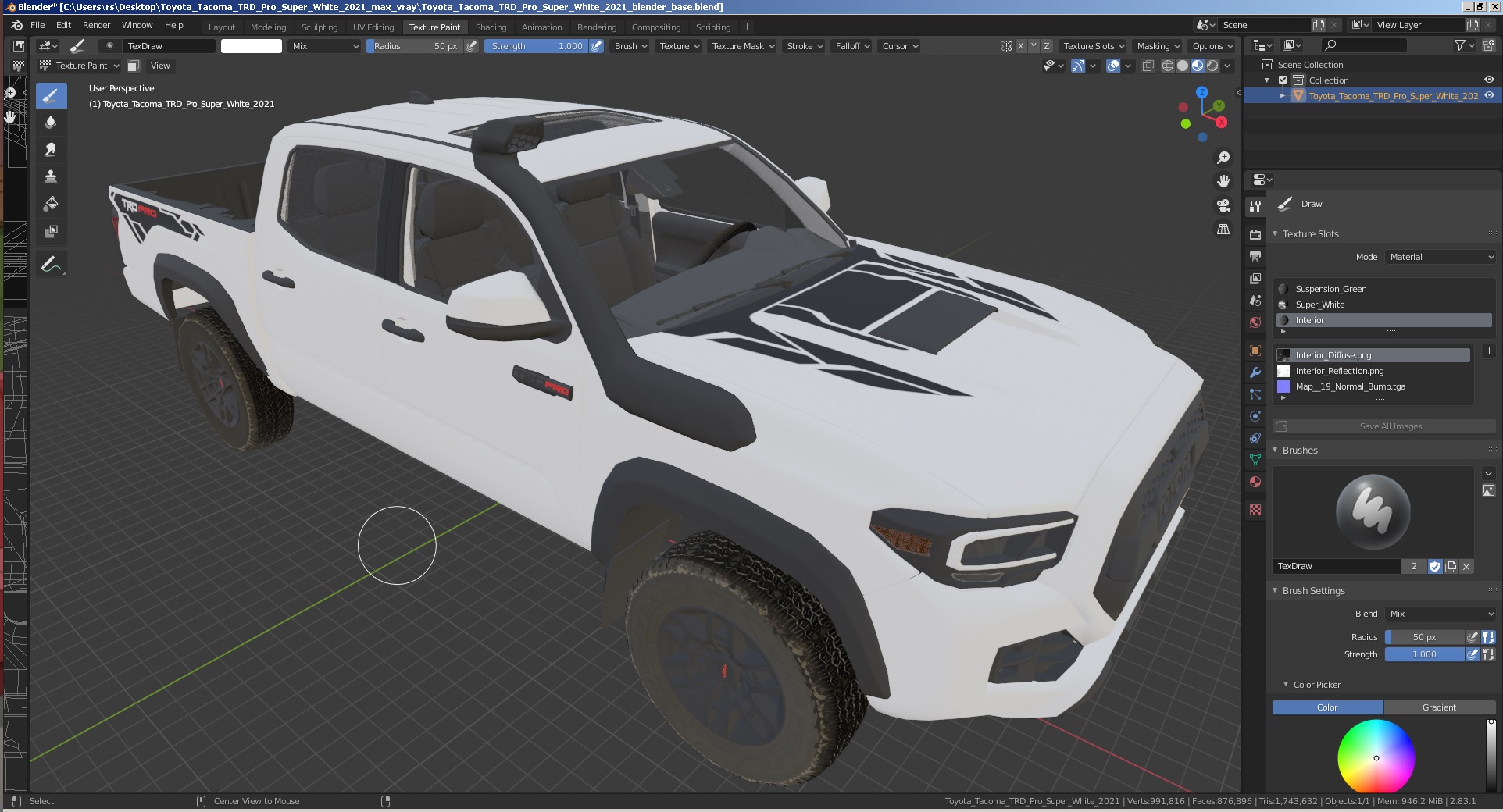Open the Physics properties tab
Screen dimensions: 1503x812
1255,416
